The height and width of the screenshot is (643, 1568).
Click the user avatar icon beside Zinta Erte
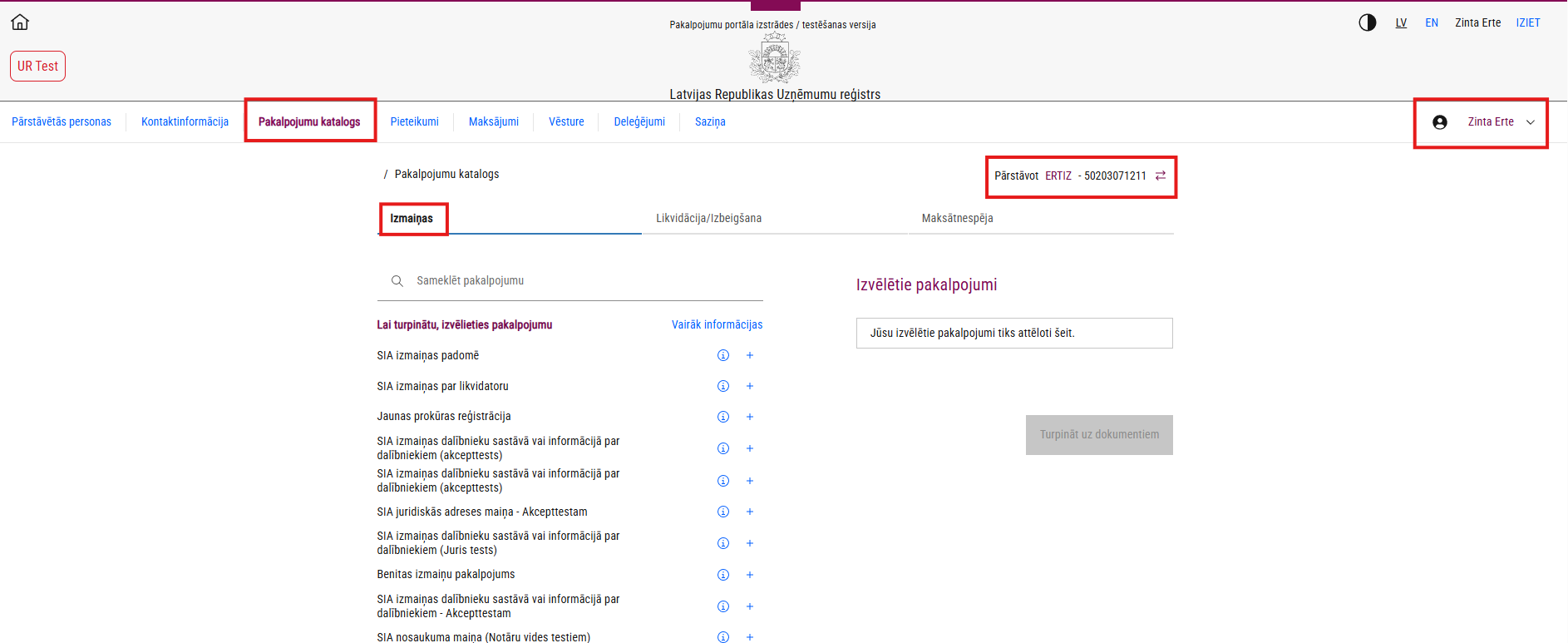pos(1440,122)
